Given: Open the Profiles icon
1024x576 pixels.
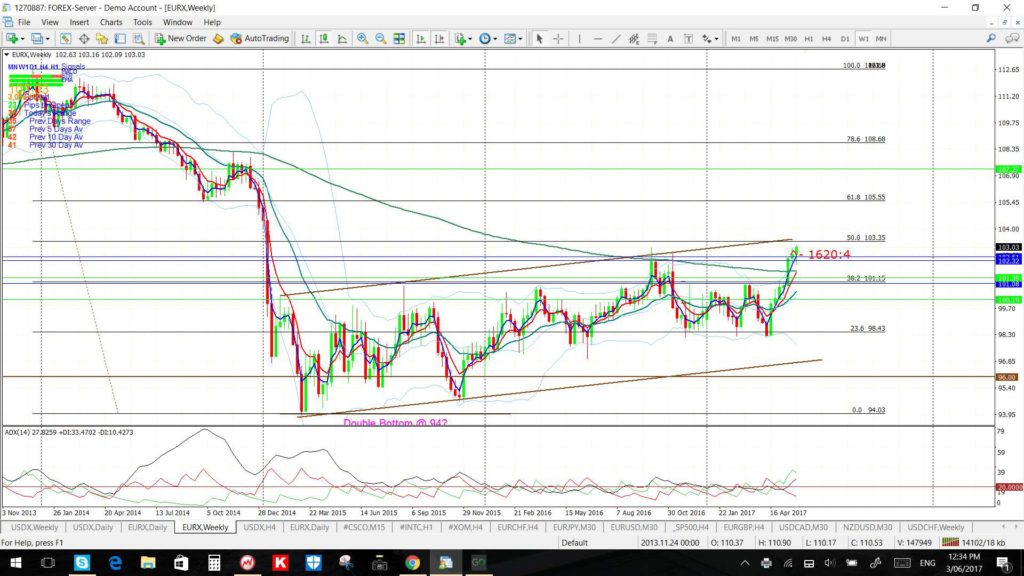Looking at the screenshot, I should tap(37, 39).
